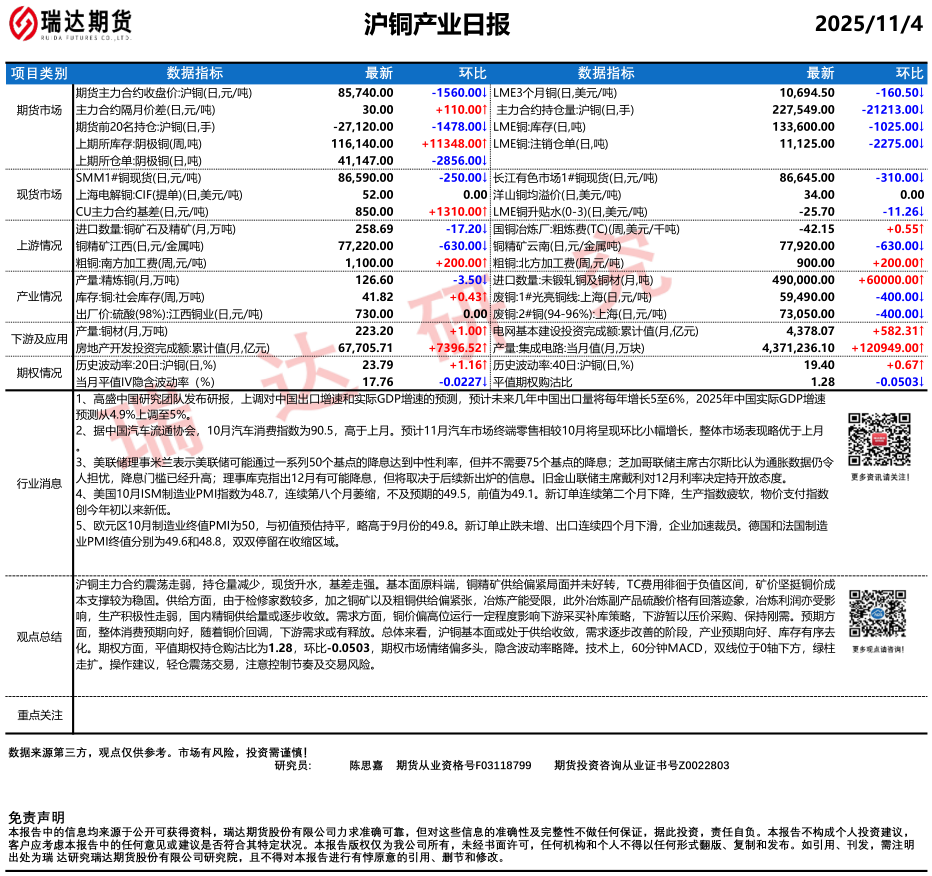Click the 期权情况 row label

[39, 373]
